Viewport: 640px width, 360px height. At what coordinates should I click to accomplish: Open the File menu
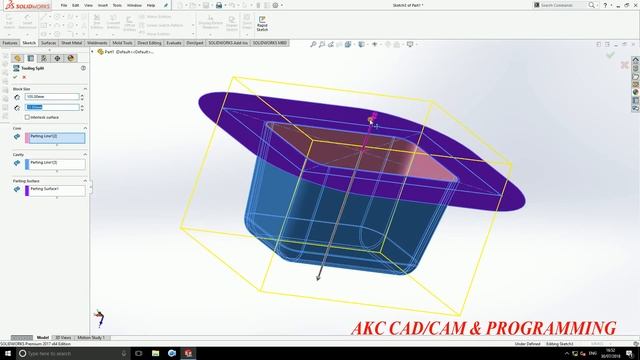point(64,5)
